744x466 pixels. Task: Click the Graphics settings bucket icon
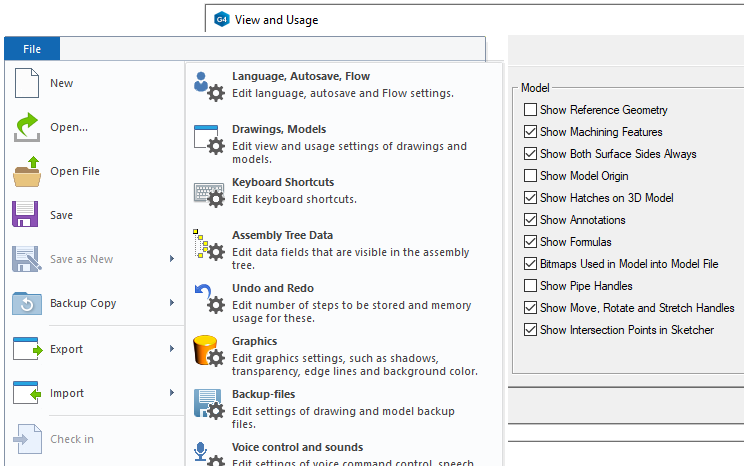pos(208,351)
